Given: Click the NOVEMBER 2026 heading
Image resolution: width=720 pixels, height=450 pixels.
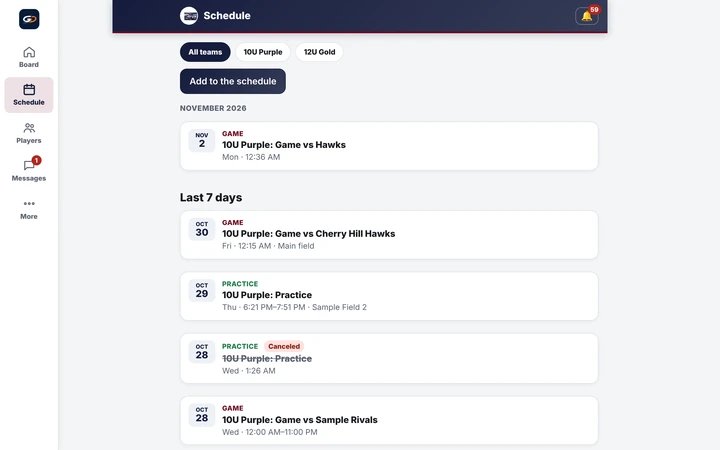Looking at the screenshot, I should coord(213,108).
